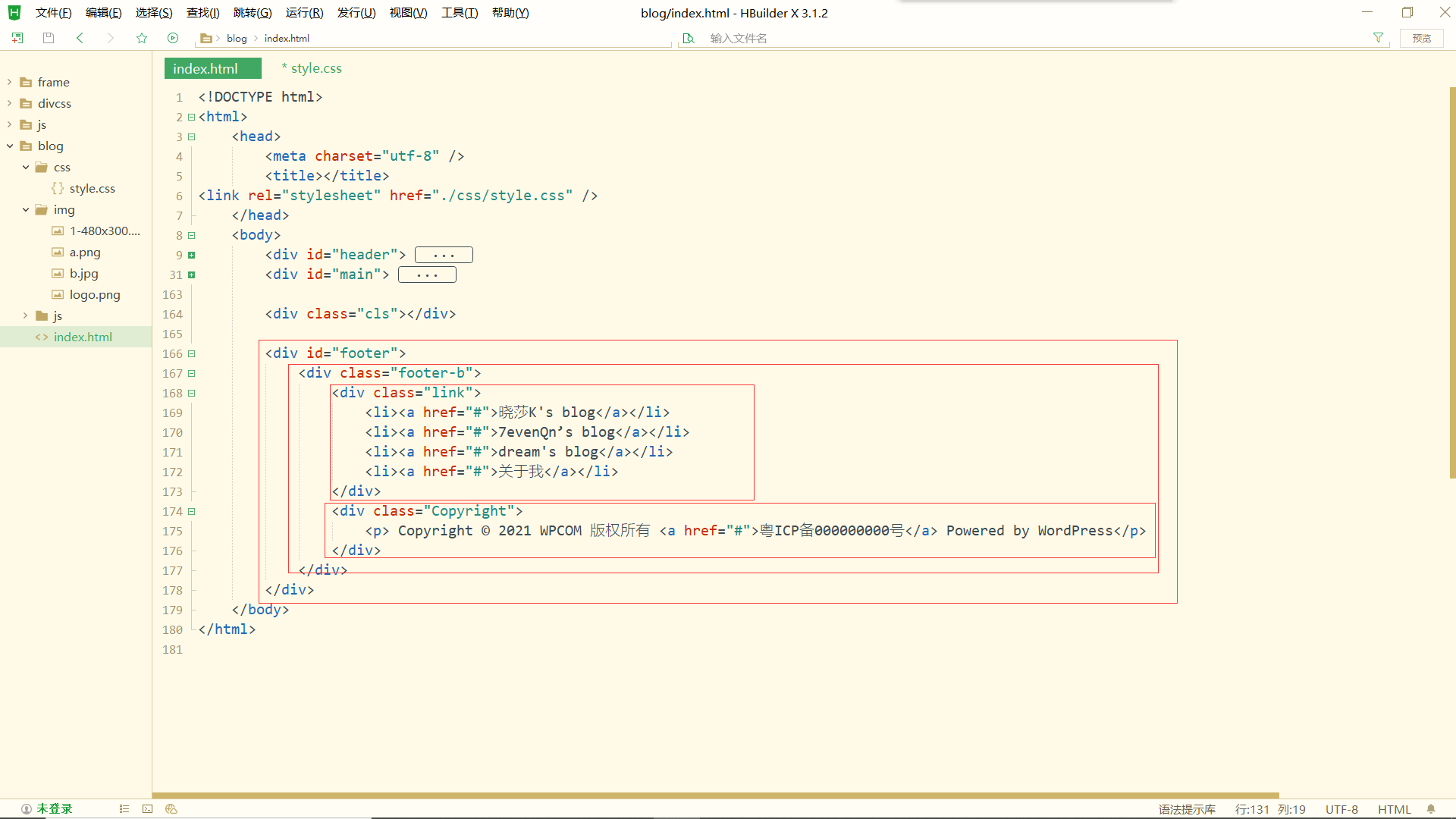The width and height of the screenshot is (1456, 819).
Task: Select the 1-480x300 image file
Action: point(104,231)
